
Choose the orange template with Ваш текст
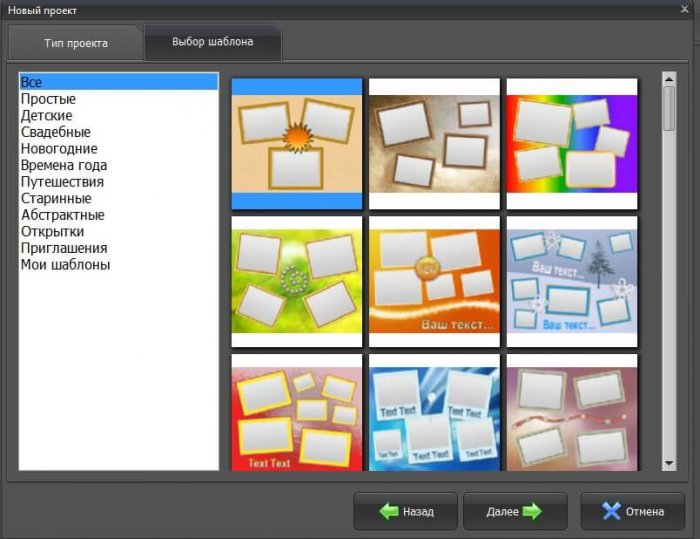pyautogui.click(x=434, y=281)
